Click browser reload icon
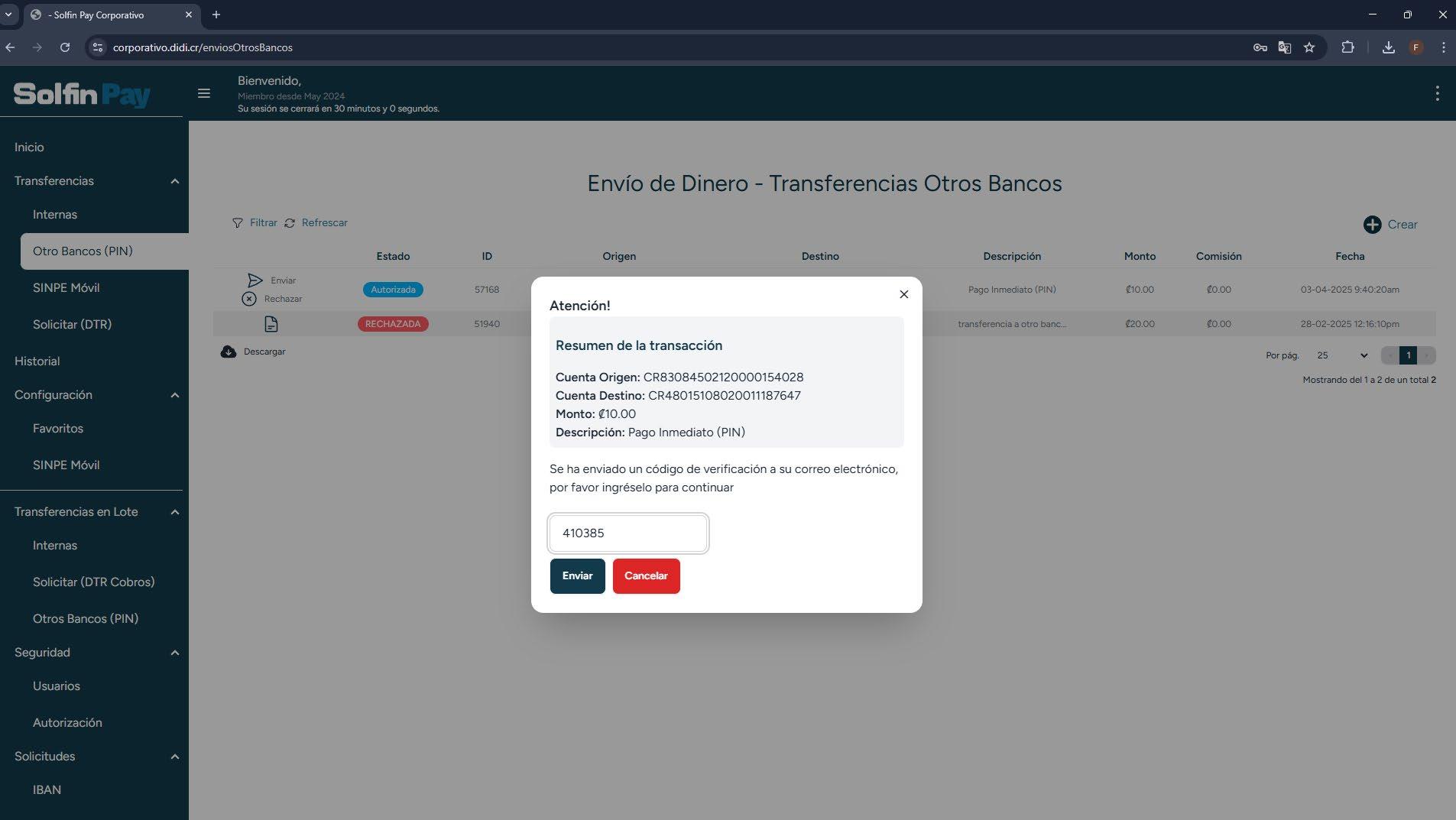Screen dimensions: 1456x820 point(65,47)
